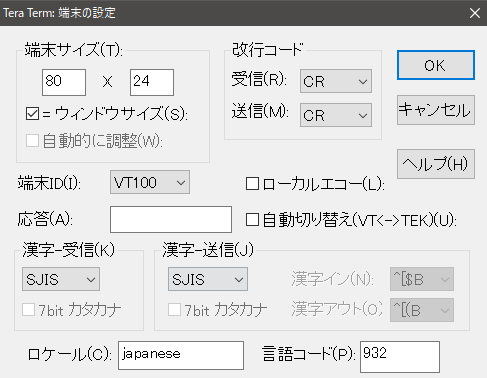The height and width of the screenshot is (378, 487).
Task: Open 漢字-送信(J) SJIS dropdown
Action: pos(208,279)
